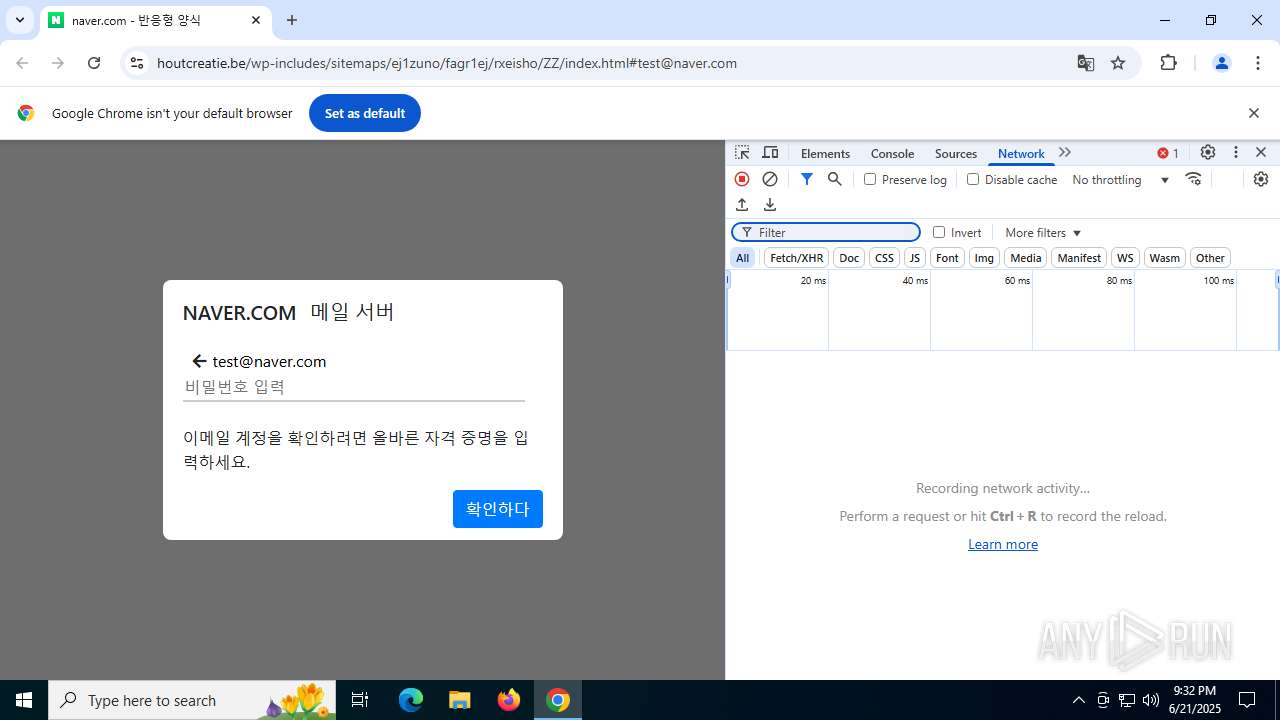The height and width of the screenshot is (720, 1280).
Task: Toggle the network filter funnel icon
Action: [807, 179]
